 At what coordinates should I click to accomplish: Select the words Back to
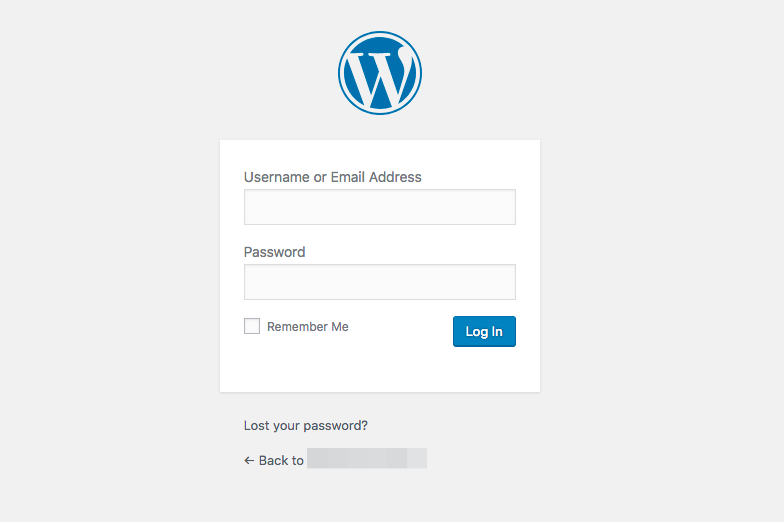281,460
